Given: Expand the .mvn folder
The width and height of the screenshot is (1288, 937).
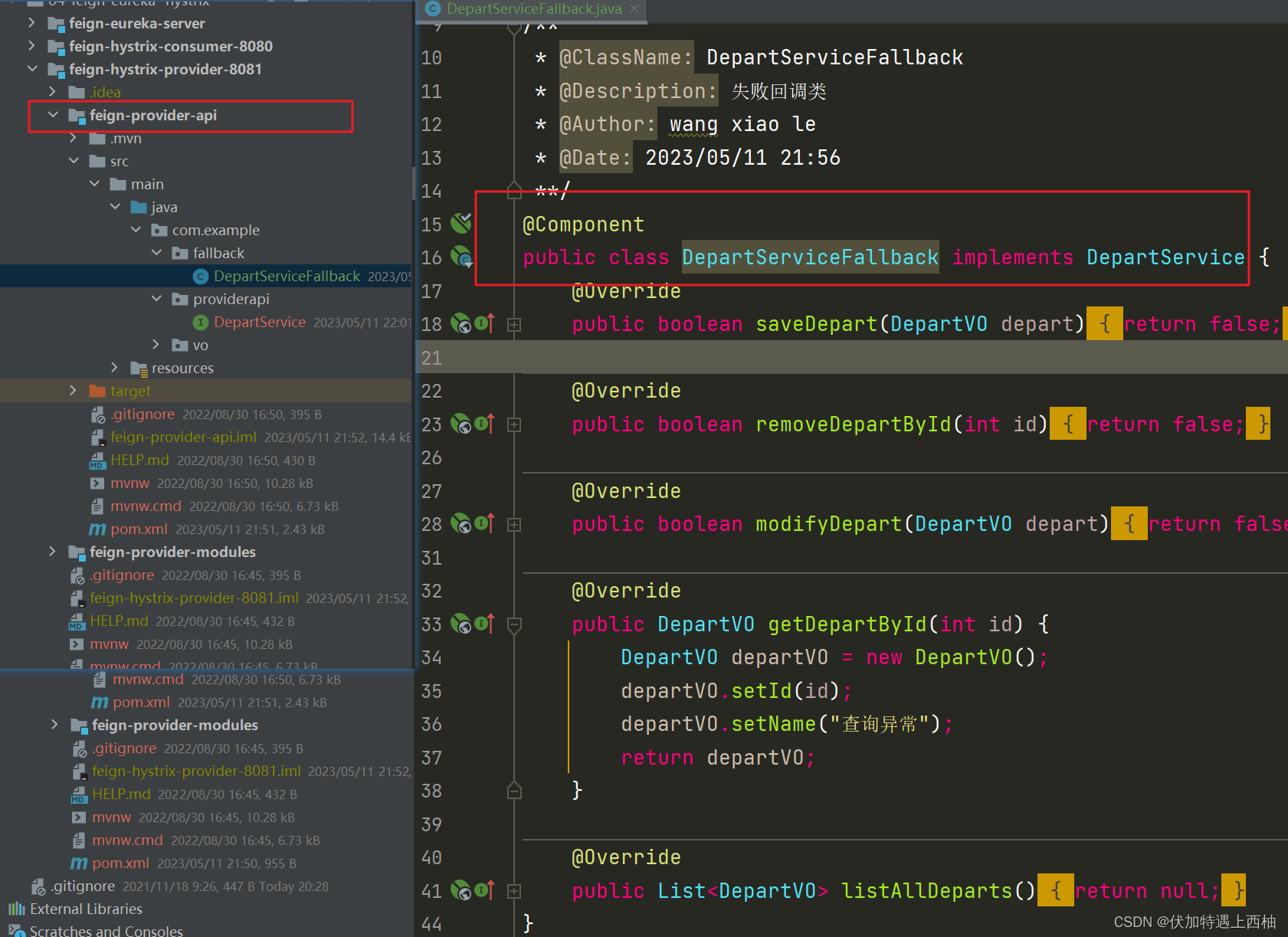Looking at the screenshot, I should point(73,138).
